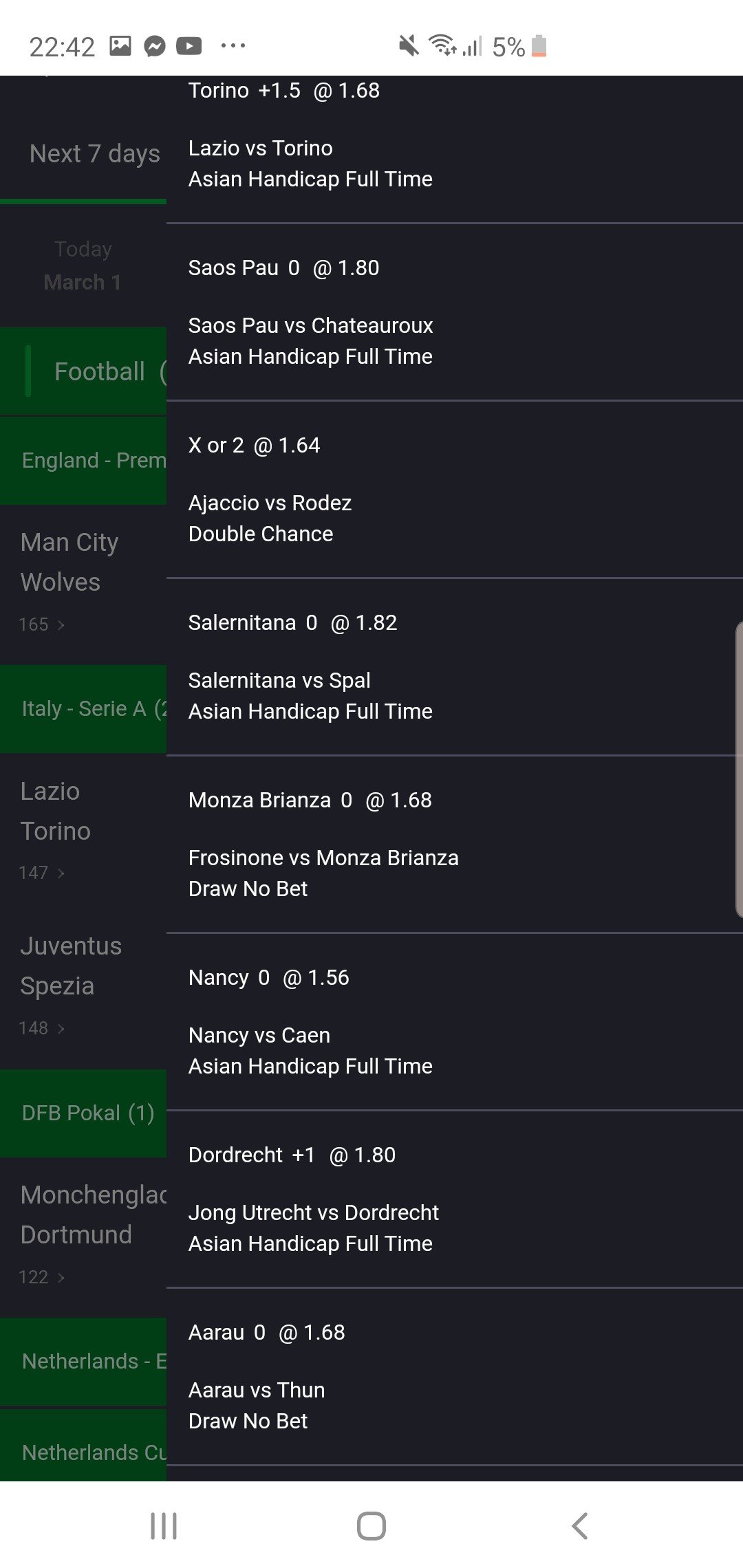
Task: Select the Saos Pau vs Chateauroux bet
Action: pyautogui.click(x=310, y=326)
